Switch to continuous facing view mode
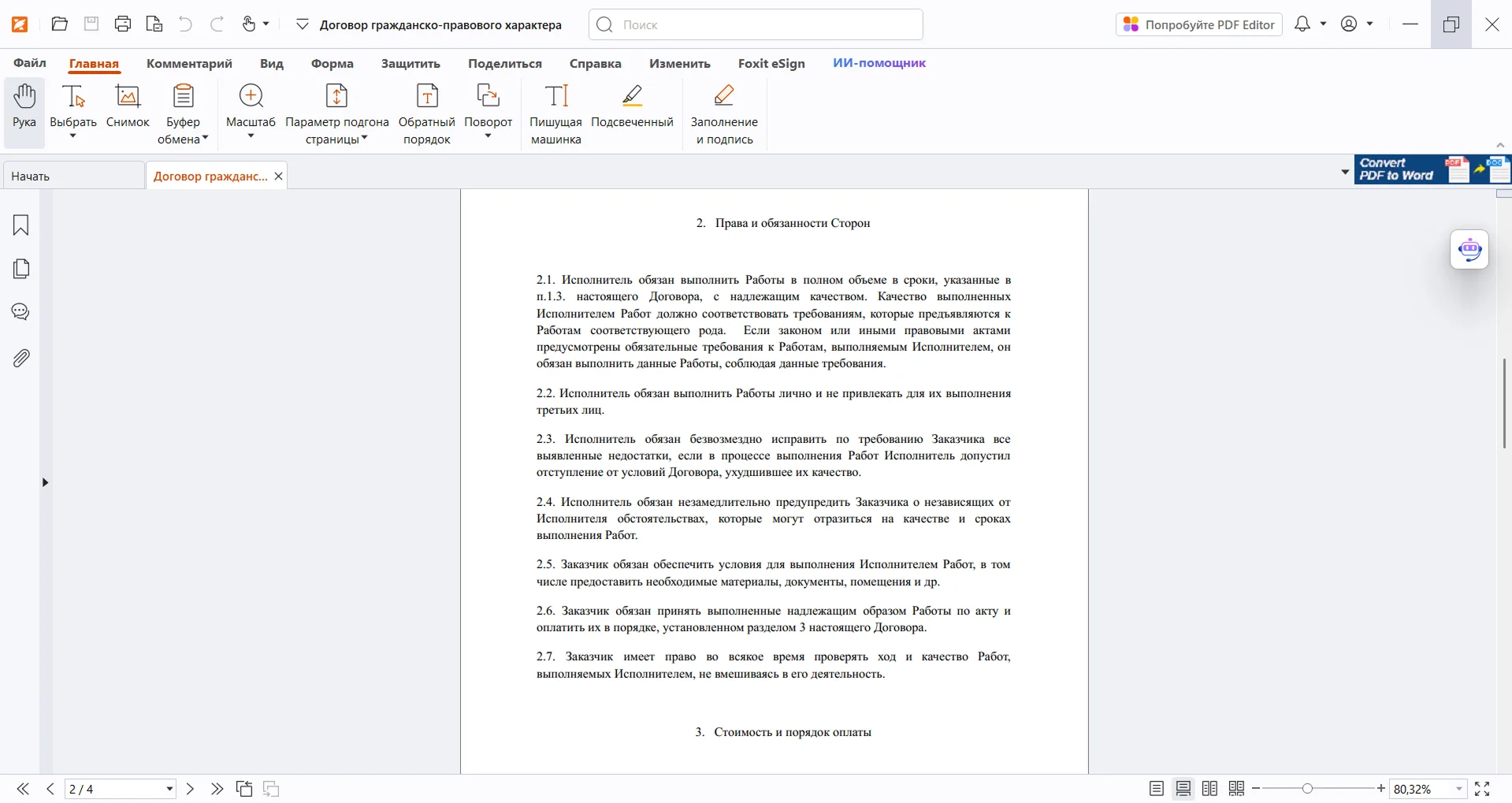 coord(1237,789)
